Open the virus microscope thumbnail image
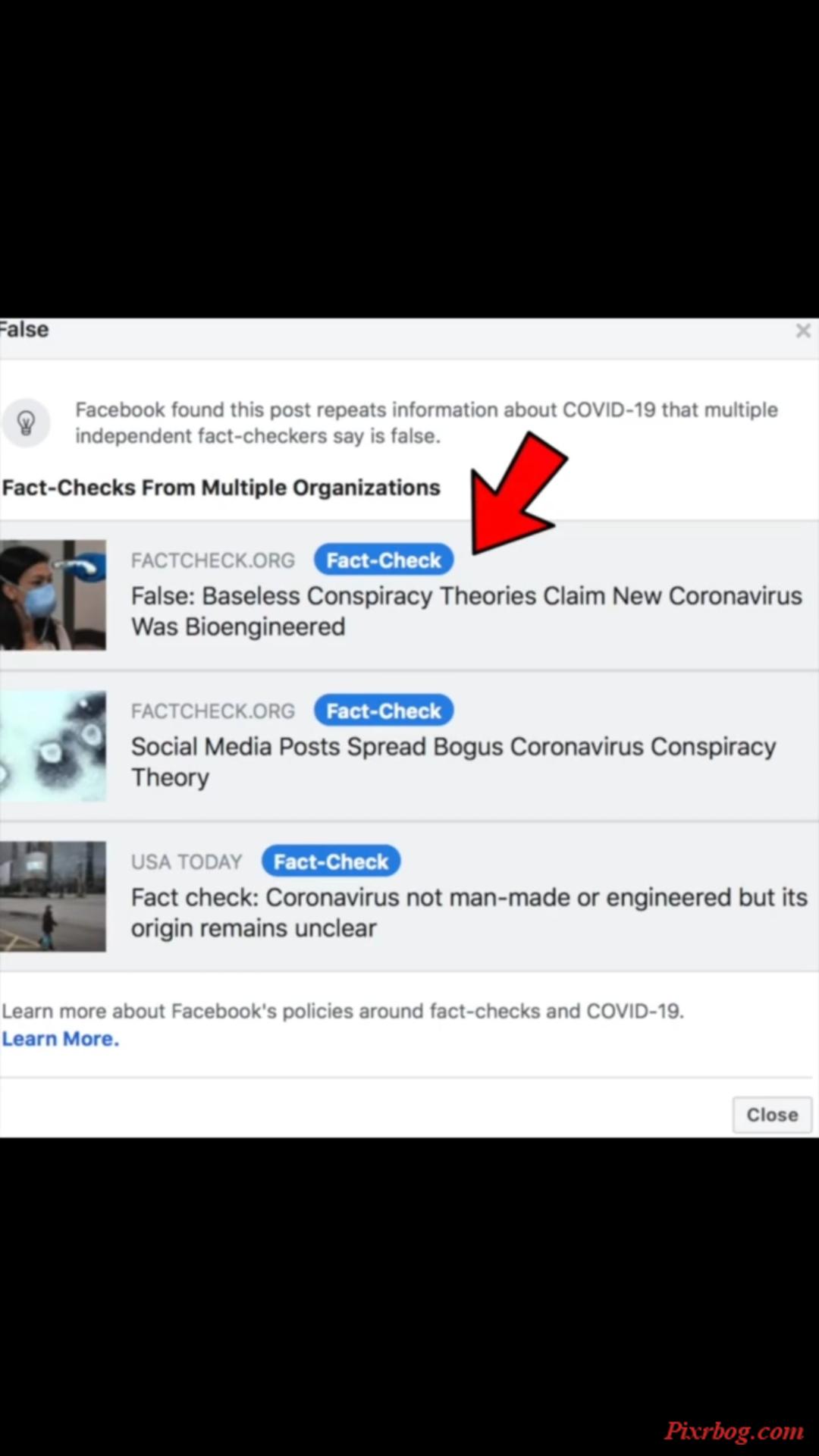Image resolution: width=819 pixels, height=1456 pixels. (53, 745)
